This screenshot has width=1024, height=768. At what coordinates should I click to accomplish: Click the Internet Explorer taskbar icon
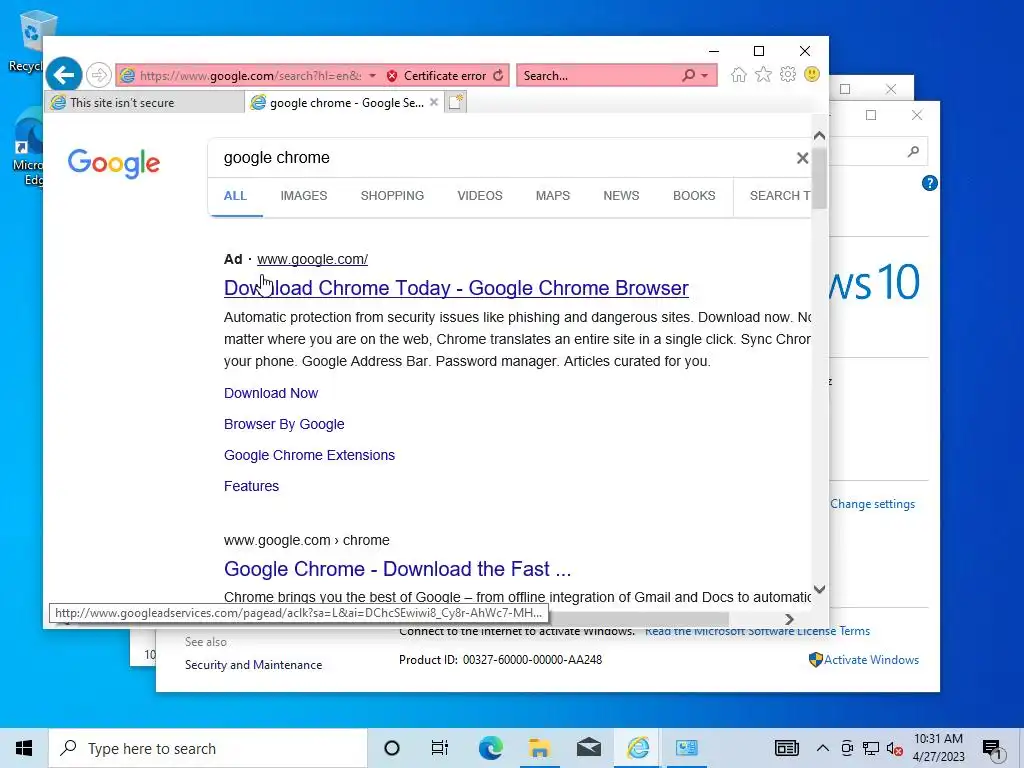(x=638, y=748)
